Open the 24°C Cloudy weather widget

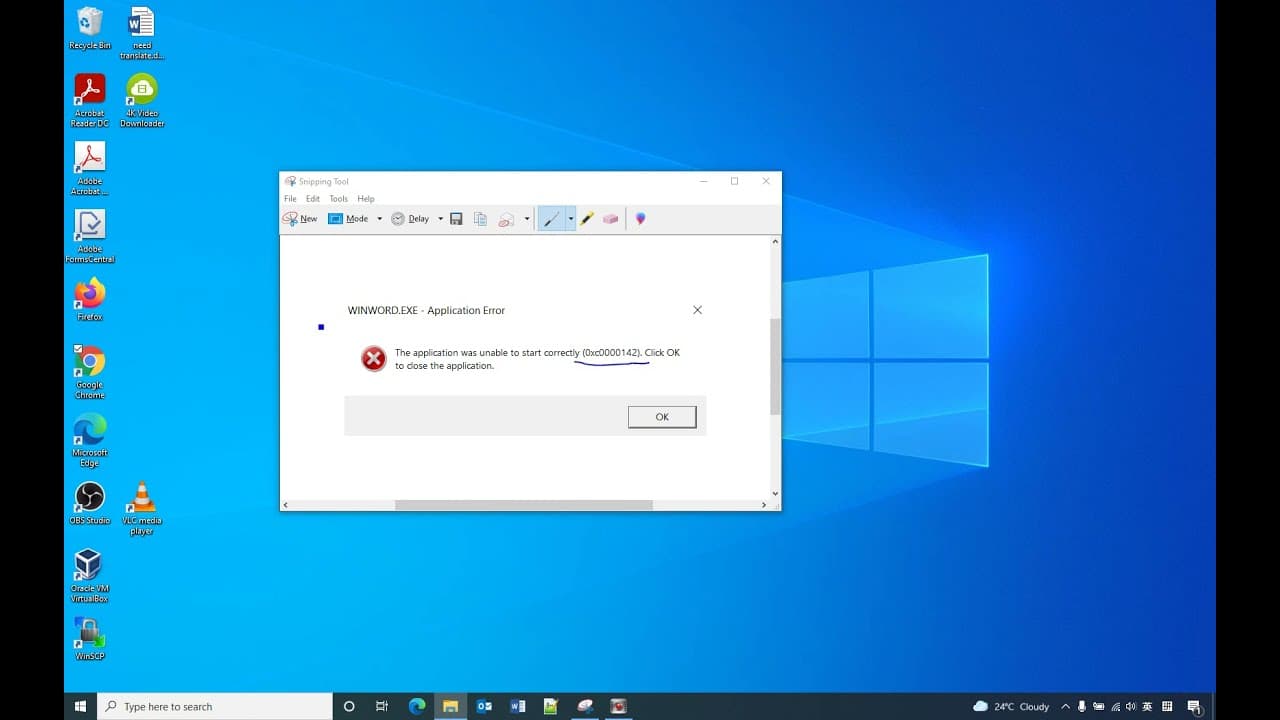coord(1011,706)
